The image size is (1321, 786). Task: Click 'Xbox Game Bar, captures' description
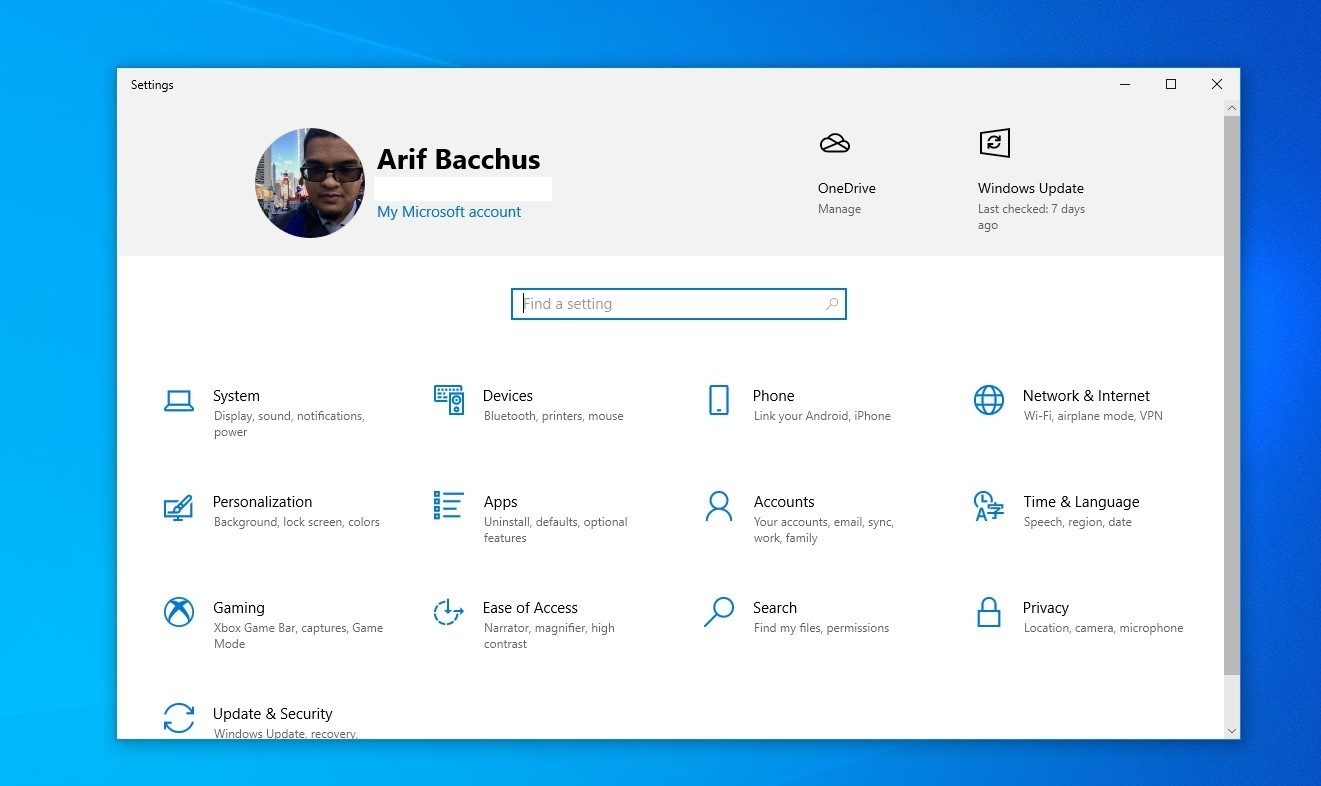tap(298, 636)
